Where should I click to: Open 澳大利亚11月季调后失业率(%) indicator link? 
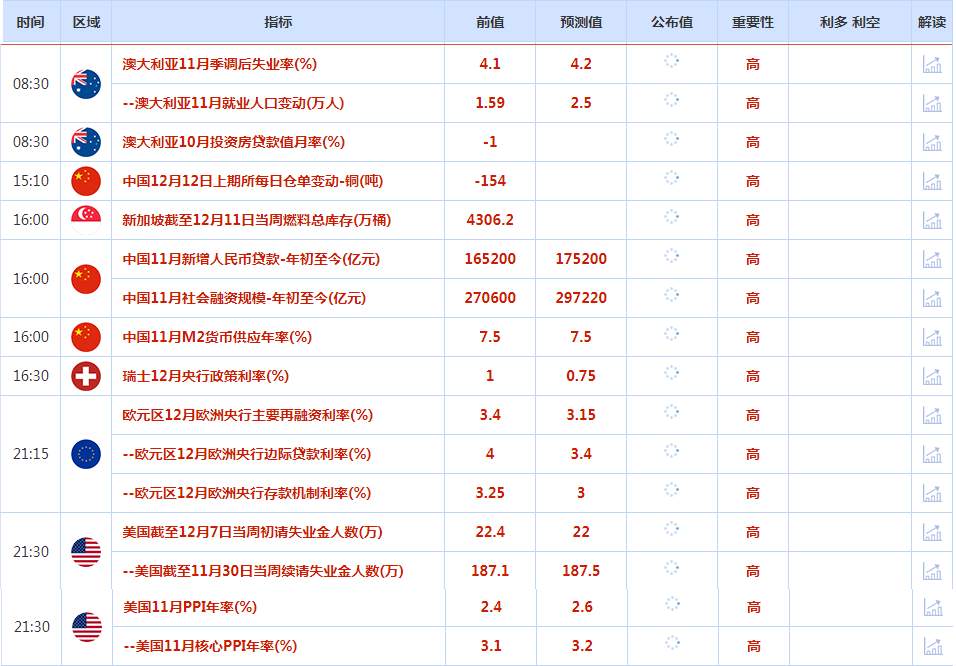click(x=219, y=64)
